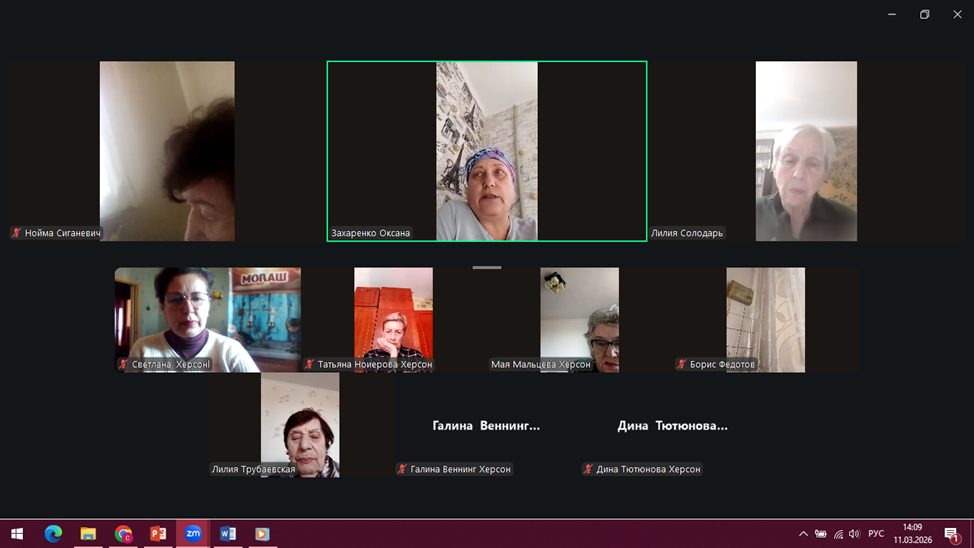This screenshot has width=974, height=548.
Task: Switch to PowerPoint in the taskbar
Action: 158,534
